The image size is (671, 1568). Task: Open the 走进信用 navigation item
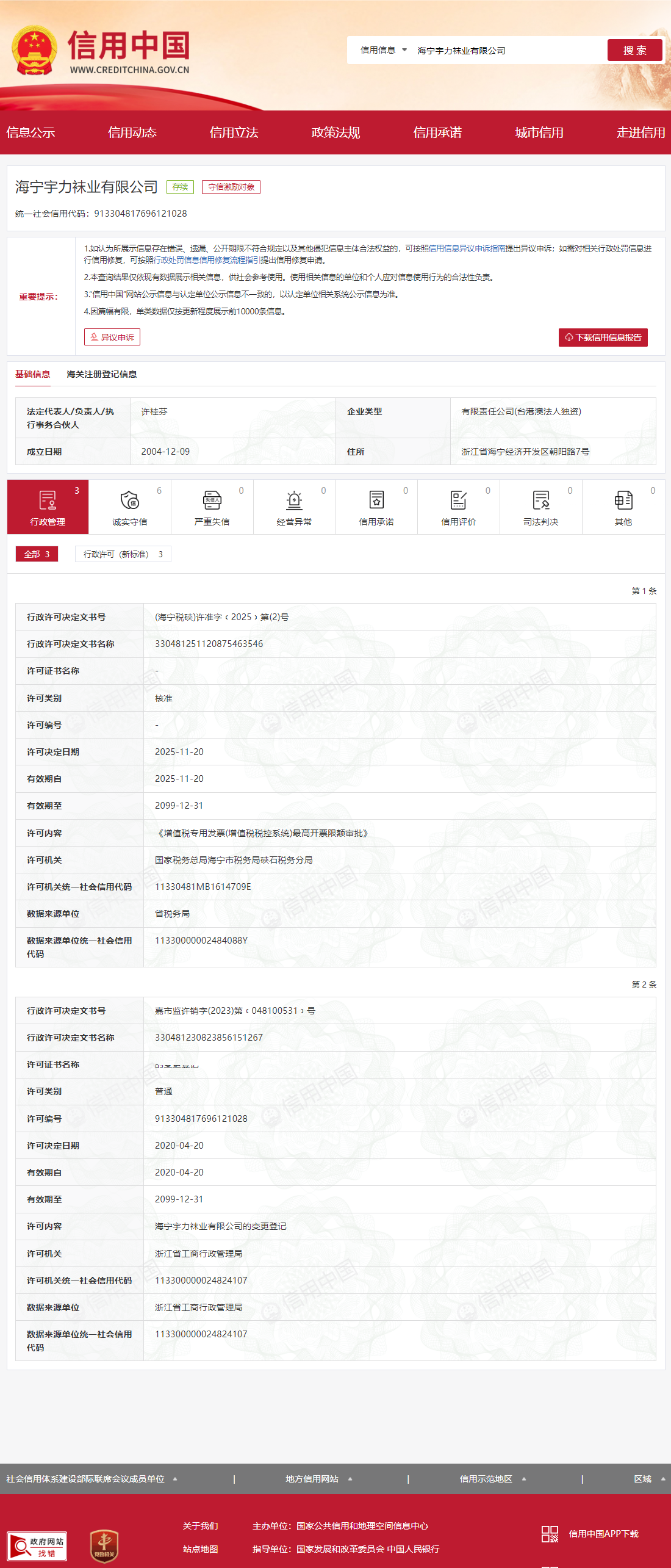pyautogui.click(x=640, y=132)
